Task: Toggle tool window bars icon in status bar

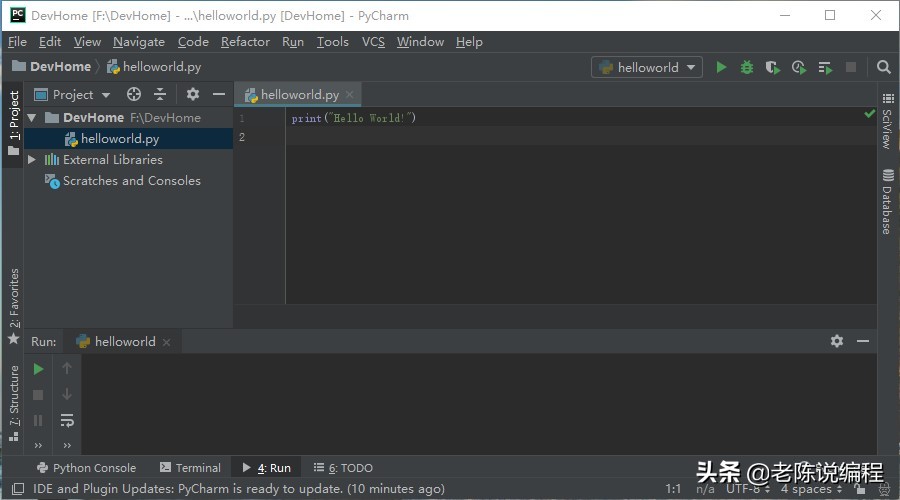Action: [x=17, y=489]
